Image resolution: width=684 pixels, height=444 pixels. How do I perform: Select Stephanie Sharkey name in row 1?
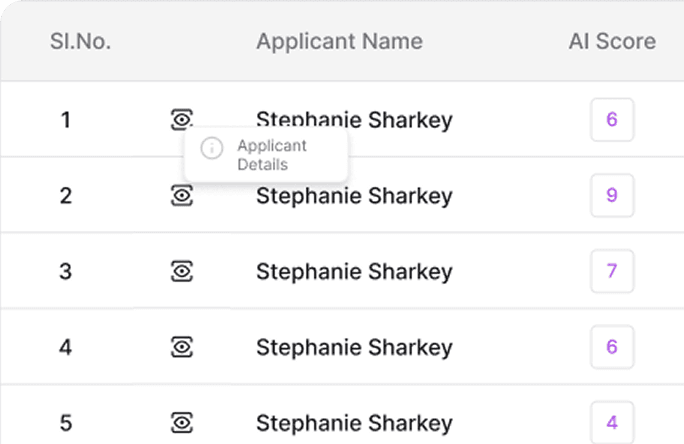[x=354, y=120]
